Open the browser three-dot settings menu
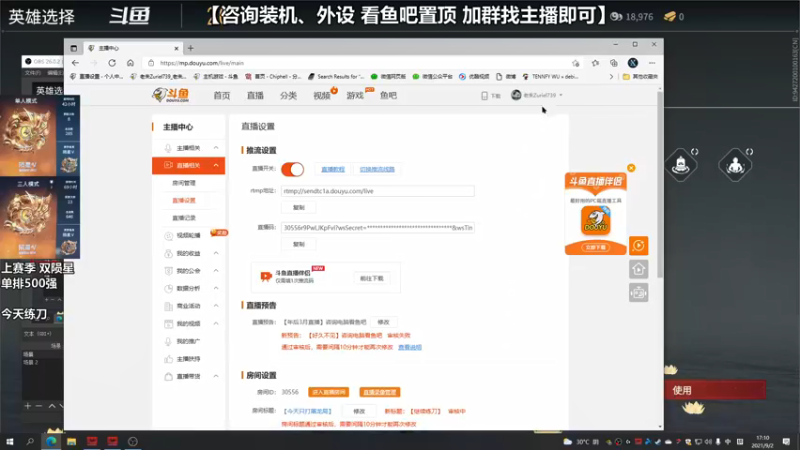The width and height of the screenshot is (800, 450). click(652, 63)
